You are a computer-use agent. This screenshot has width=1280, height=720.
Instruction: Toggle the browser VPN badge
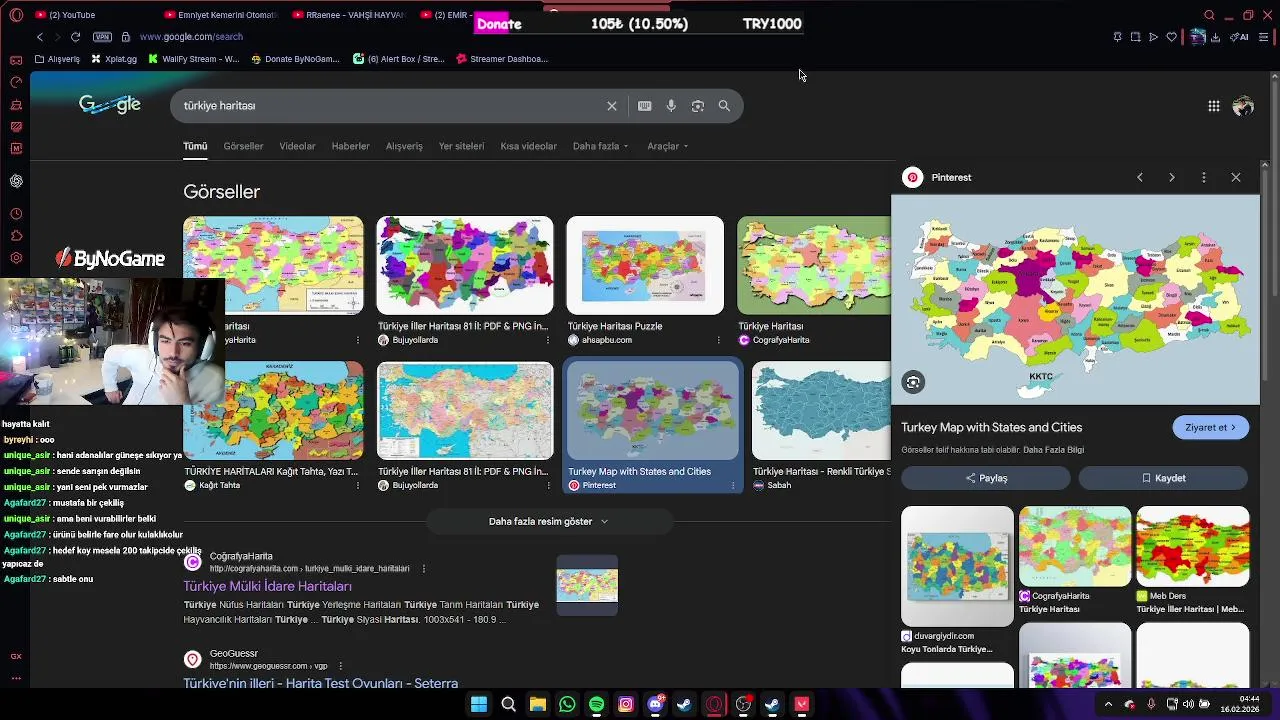tap(102, 37)
